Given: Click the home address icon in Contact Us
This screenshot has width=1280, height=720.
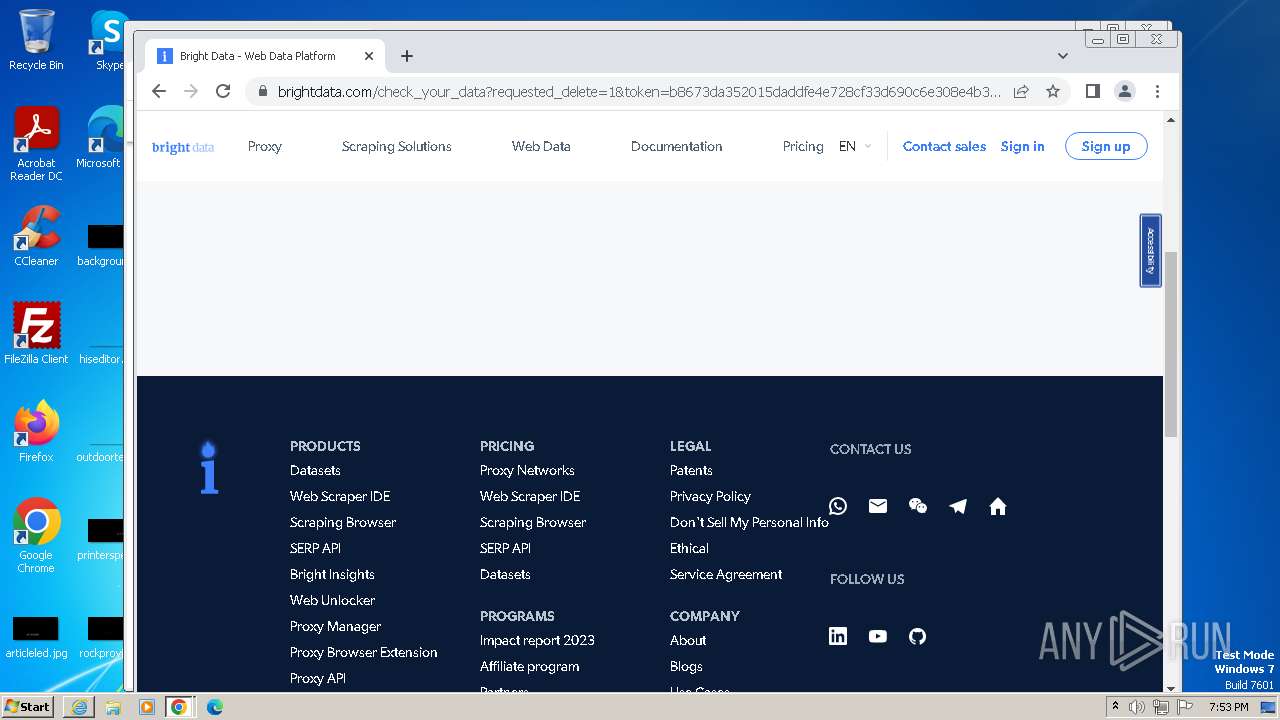Looking at the screenshot, I should pyautogui.click(x=998, y=506).
